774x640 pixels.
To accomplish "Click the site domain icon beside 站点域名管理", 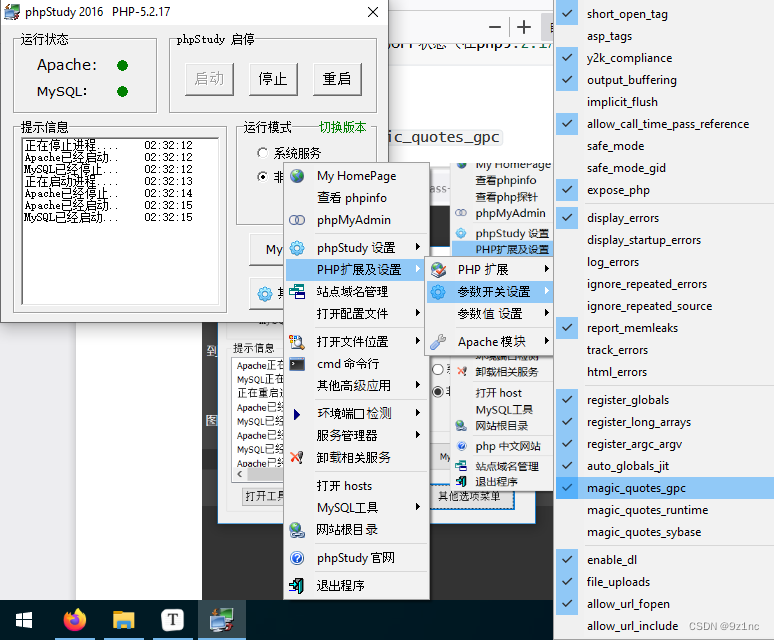I will tap(297, 292).
